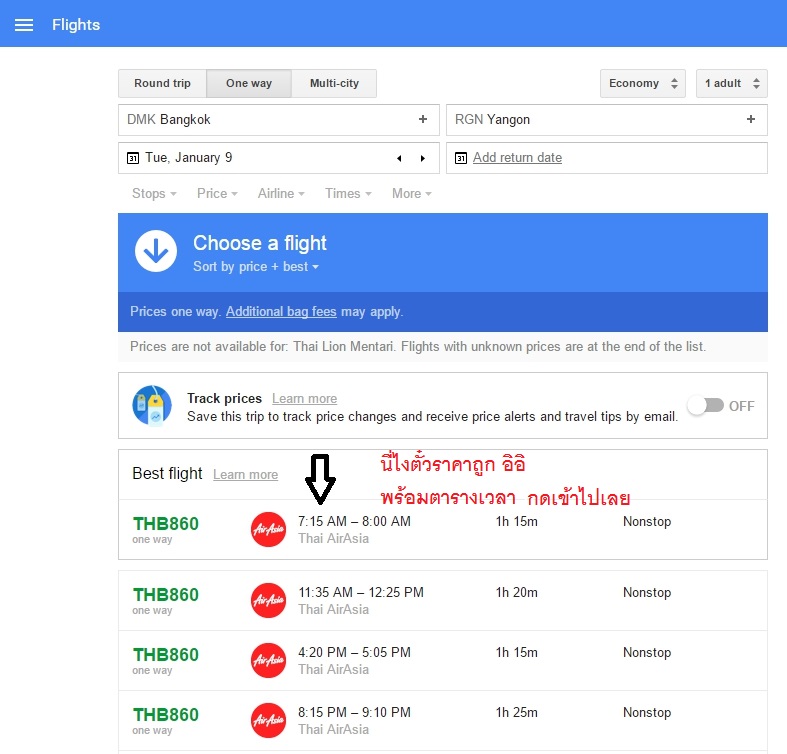Click the calendar icon beside Add return date
Viewport: 787px width, 754px height.
[x=461, y=158]
